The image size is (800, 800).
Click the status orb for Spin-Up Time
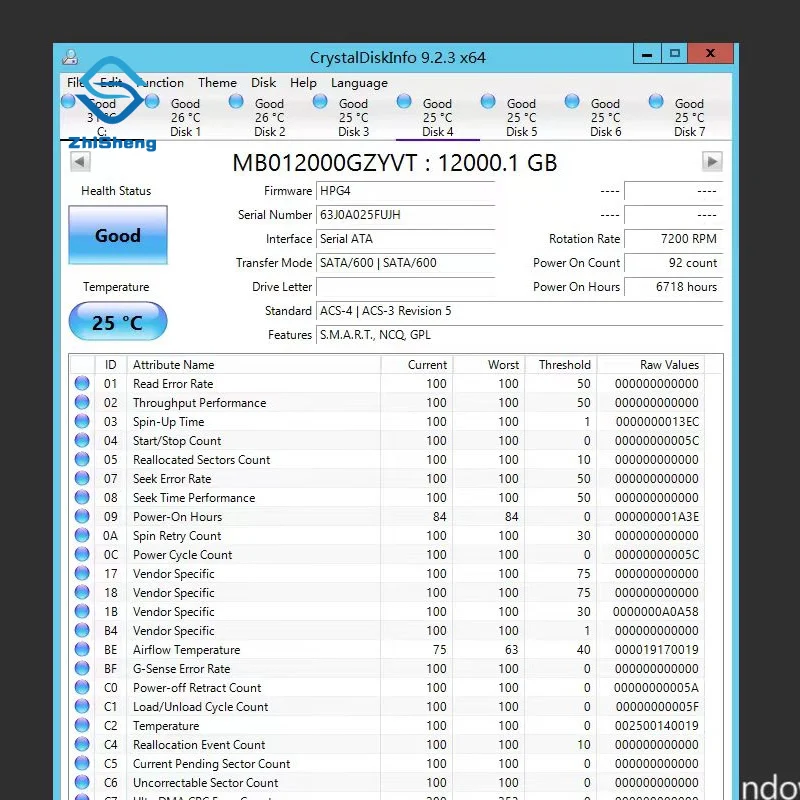pos(82,421)
